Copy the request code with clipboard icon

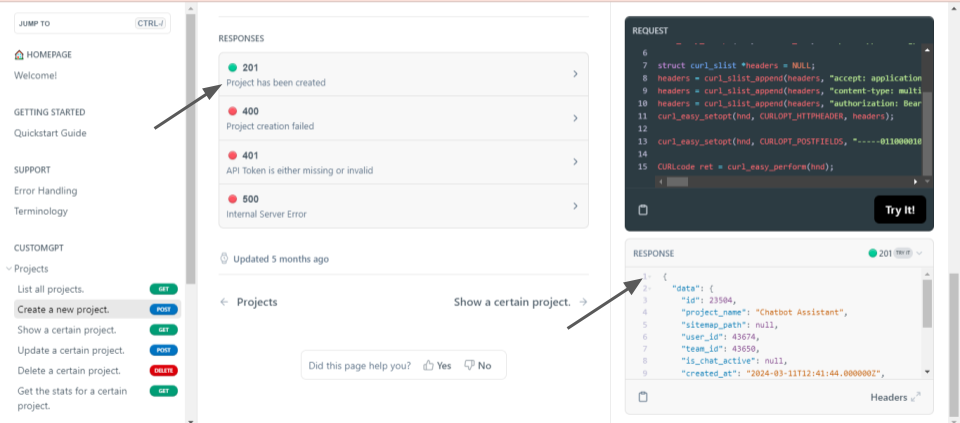click(643, 210)
